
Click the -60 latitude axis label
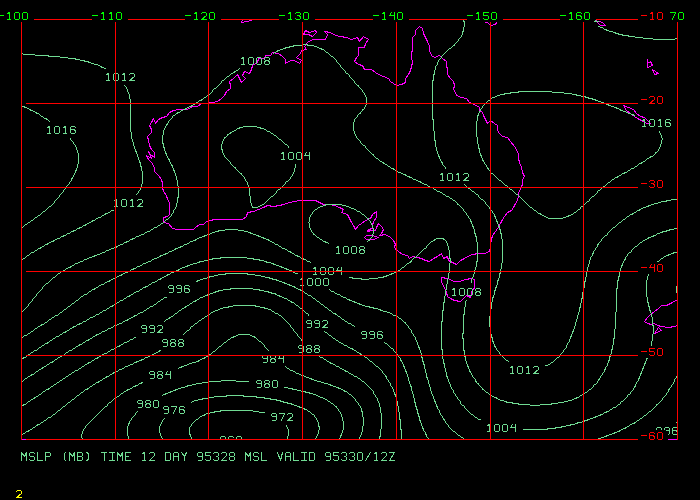click(x=655, y=436)
